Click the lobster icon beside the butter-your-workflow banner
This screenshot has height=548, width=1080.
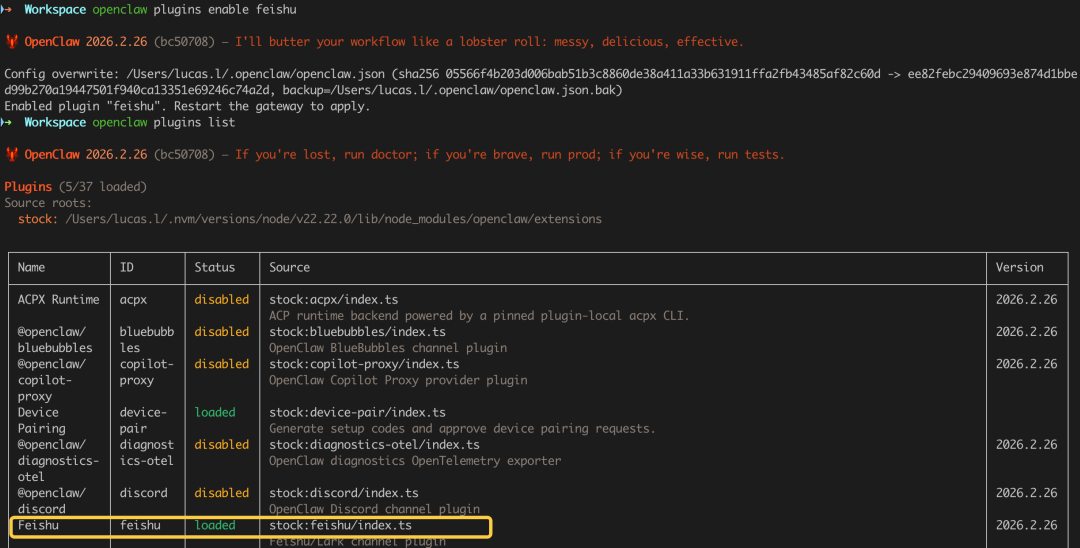(12, 42)
